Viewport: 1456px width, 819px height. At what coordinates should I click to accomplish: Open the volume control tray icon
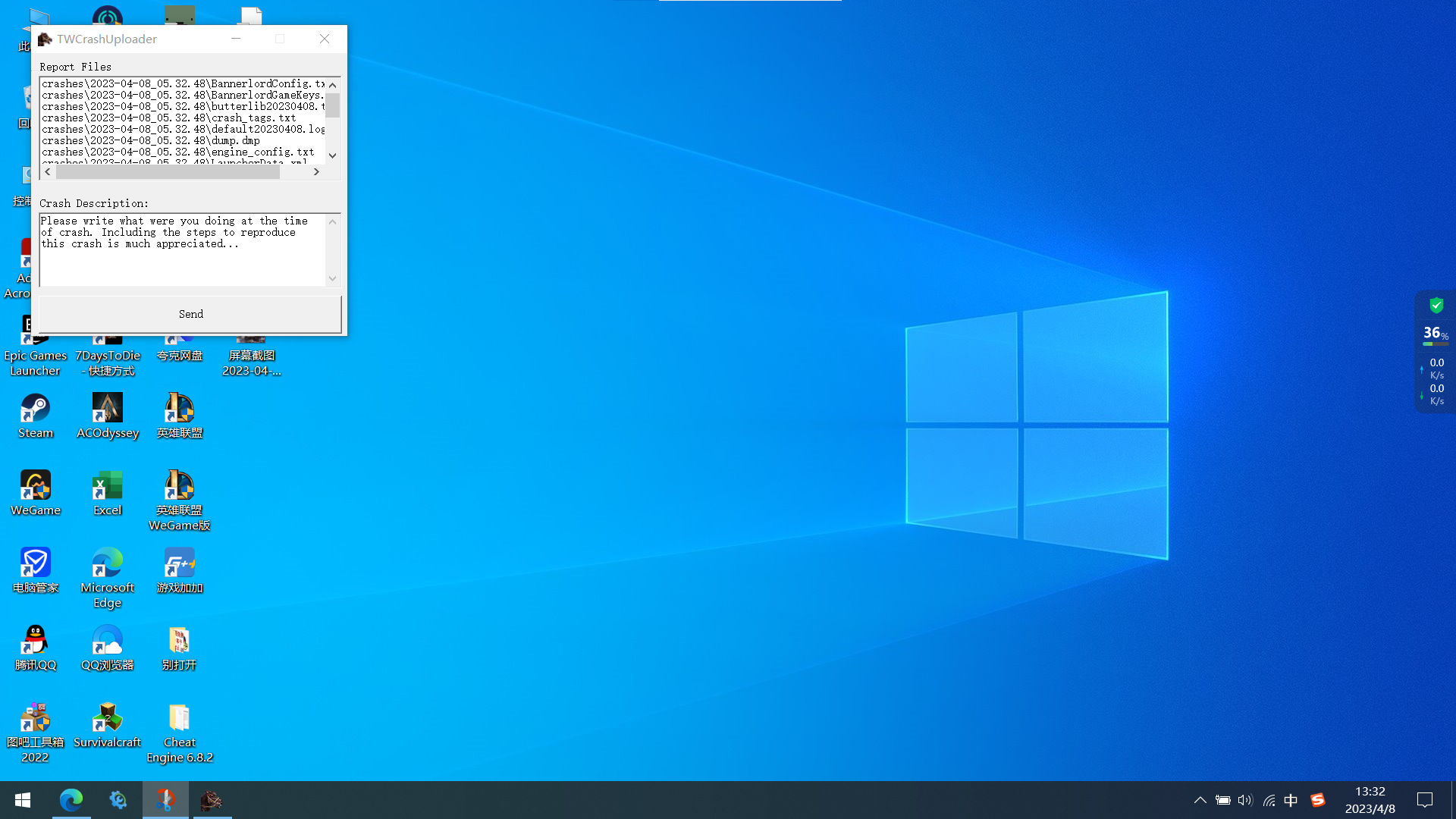click(1245, 800)
